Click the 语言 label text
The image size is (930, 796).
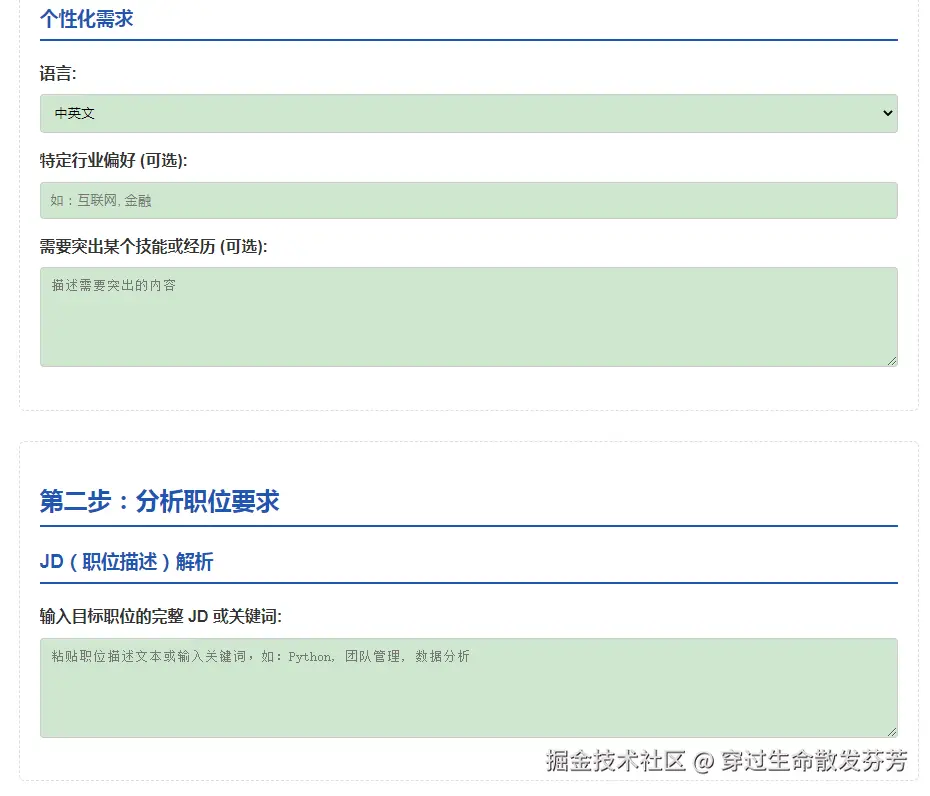coord(54,72)
